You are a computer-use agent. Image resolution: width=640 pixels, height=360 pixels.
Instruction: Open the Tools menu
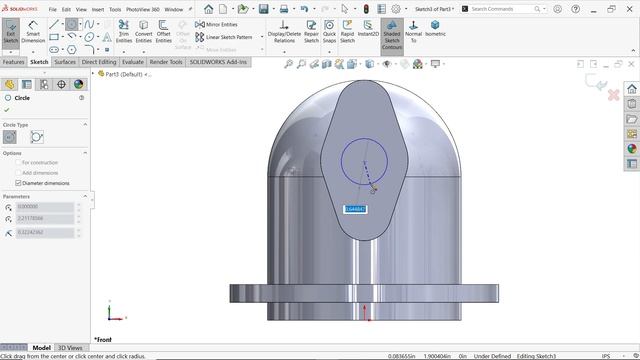pos(115,9)
